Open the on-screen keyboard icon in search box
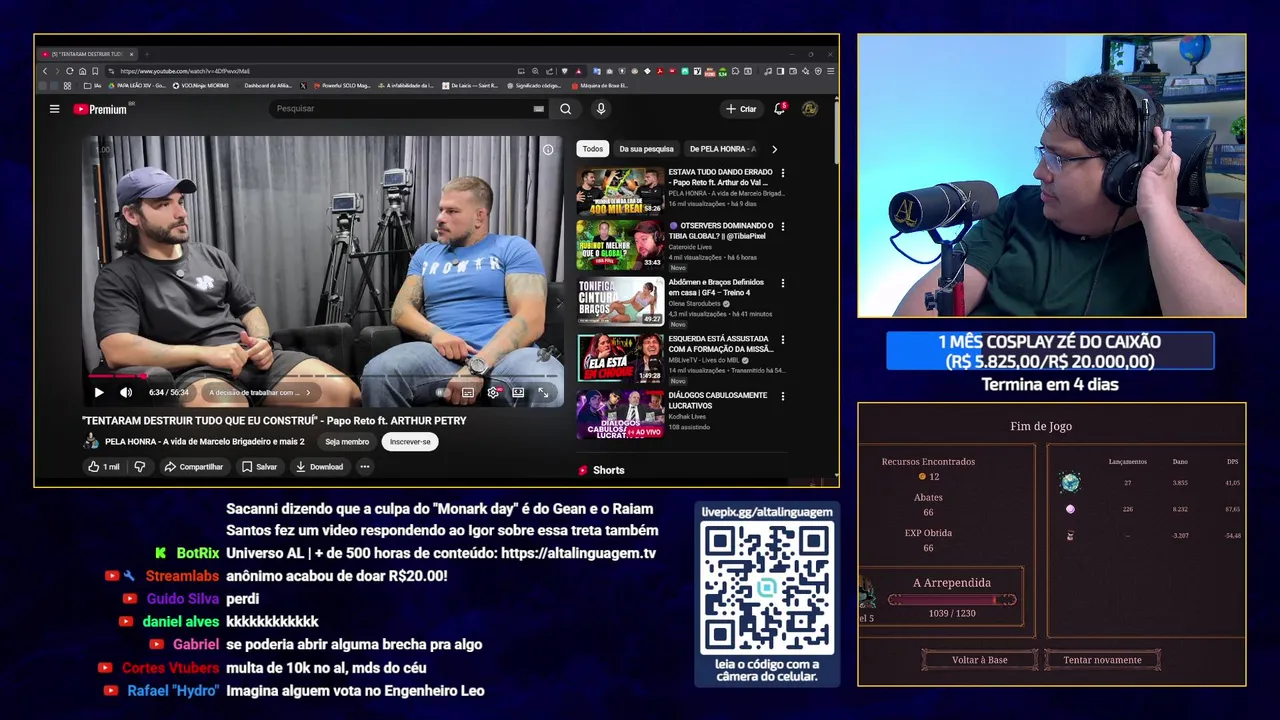 [539, 109]
